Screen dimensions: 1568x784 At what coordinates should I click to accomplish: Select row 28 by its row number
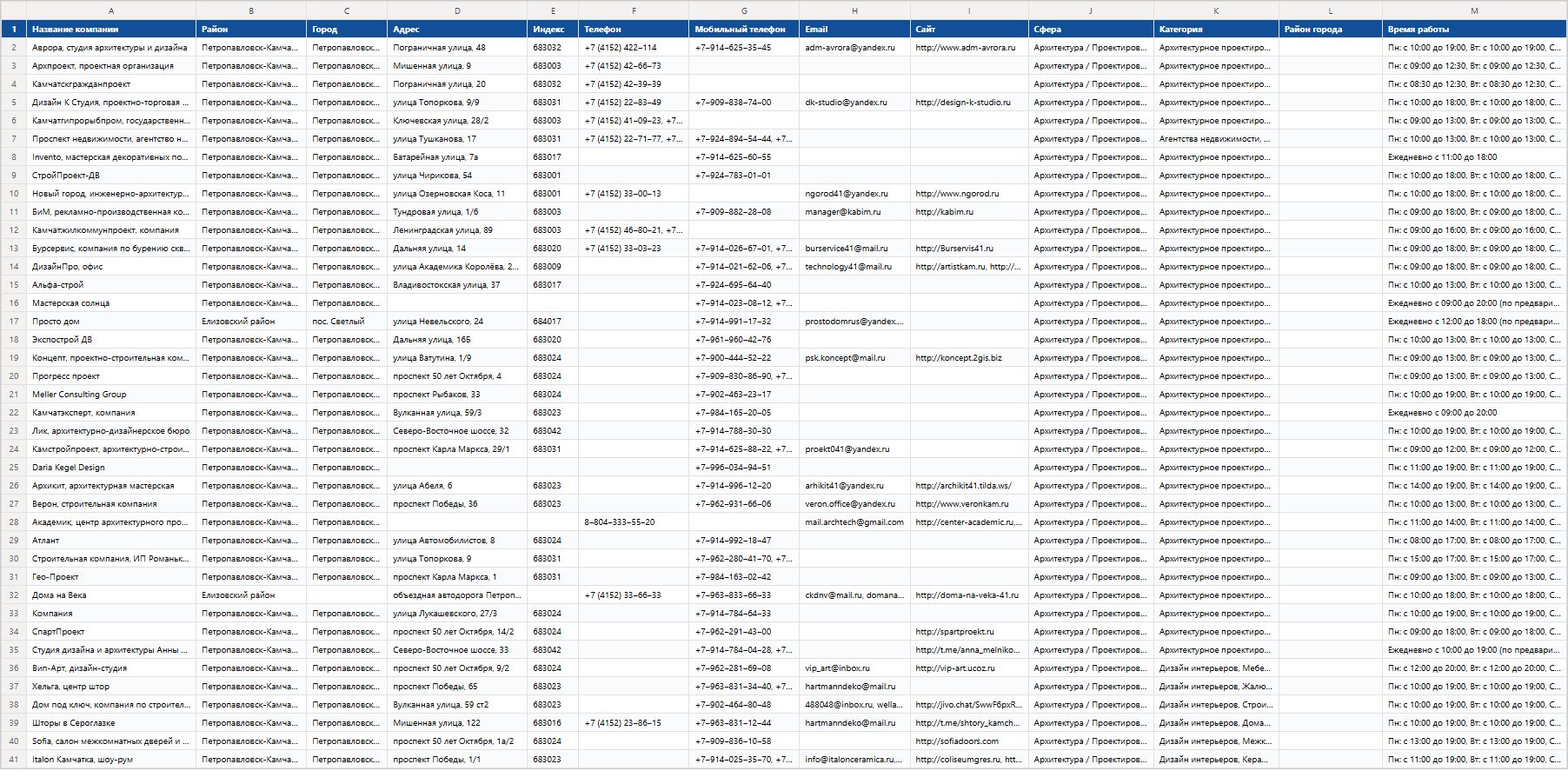[14, 522]
